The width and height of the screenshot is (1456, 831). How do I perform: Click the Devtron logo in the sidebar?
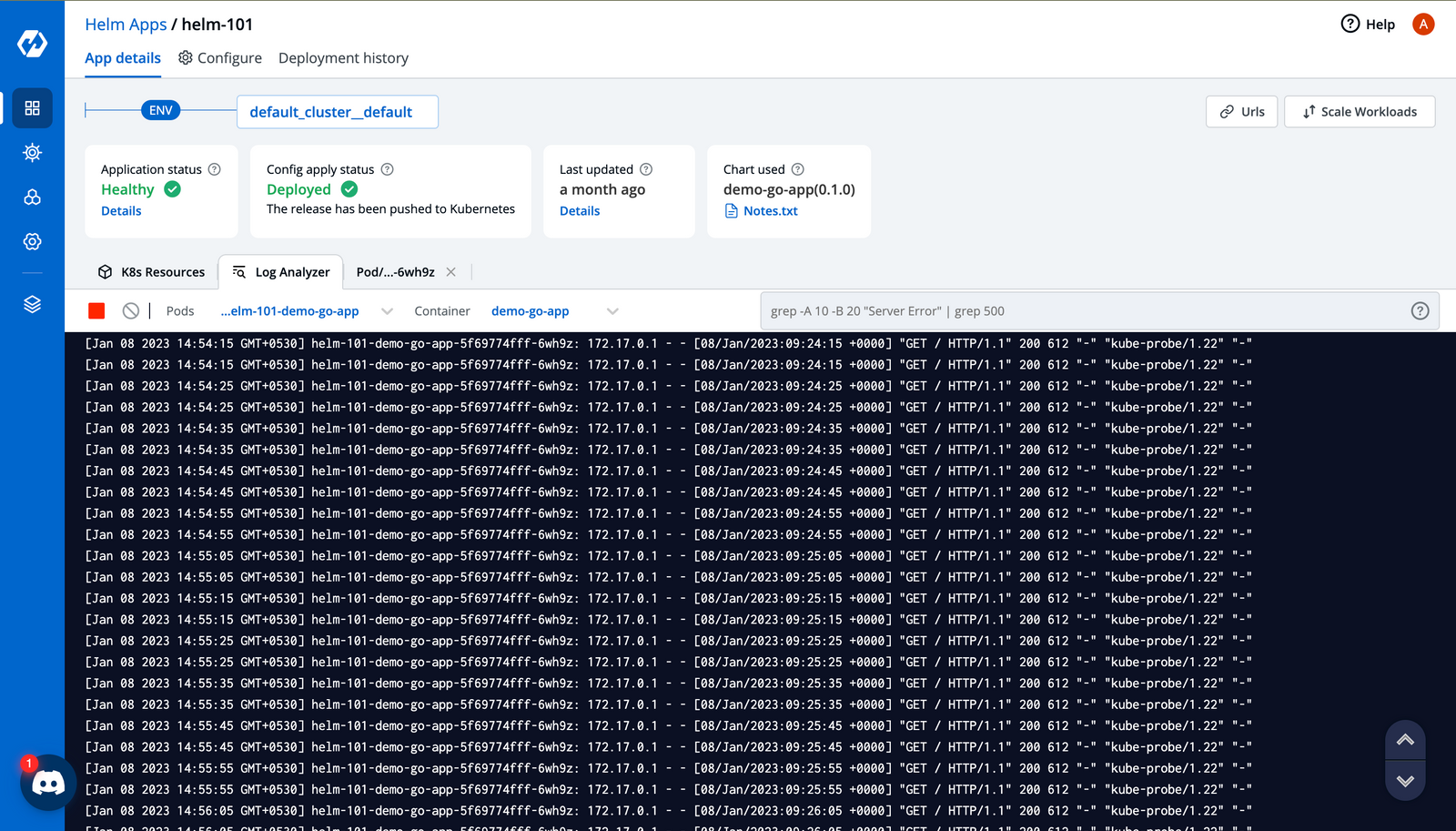tap(31, 41)
